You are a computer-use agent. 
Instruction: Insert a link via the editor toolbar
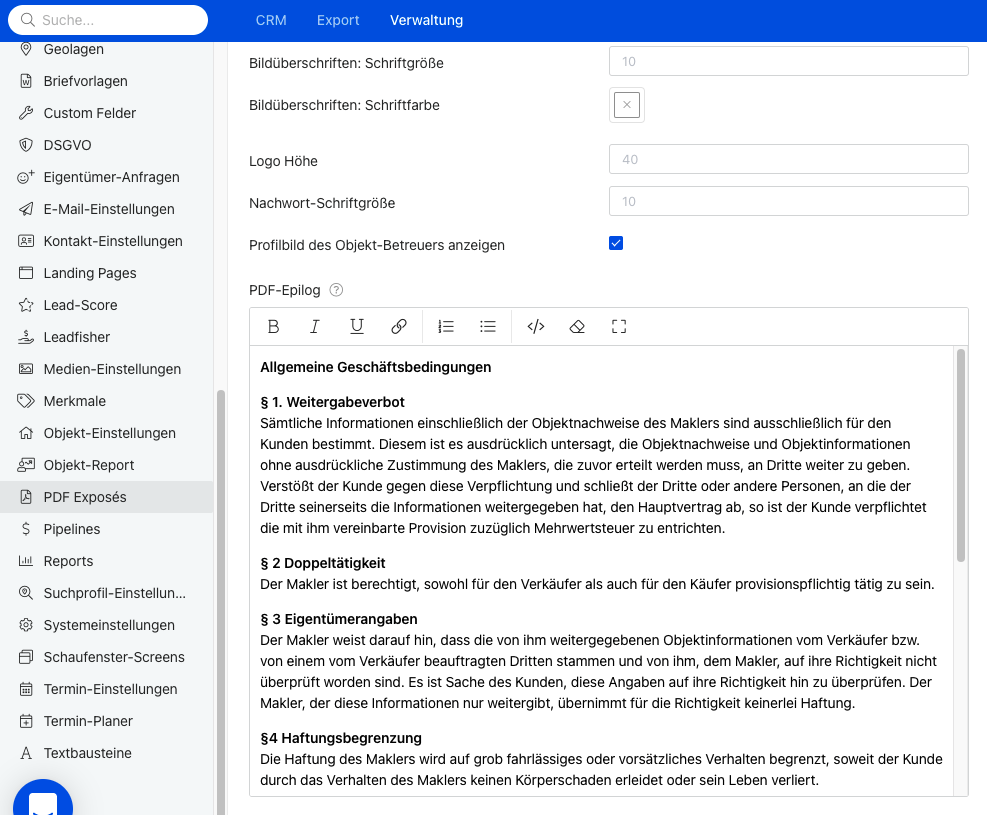point(398,327)
